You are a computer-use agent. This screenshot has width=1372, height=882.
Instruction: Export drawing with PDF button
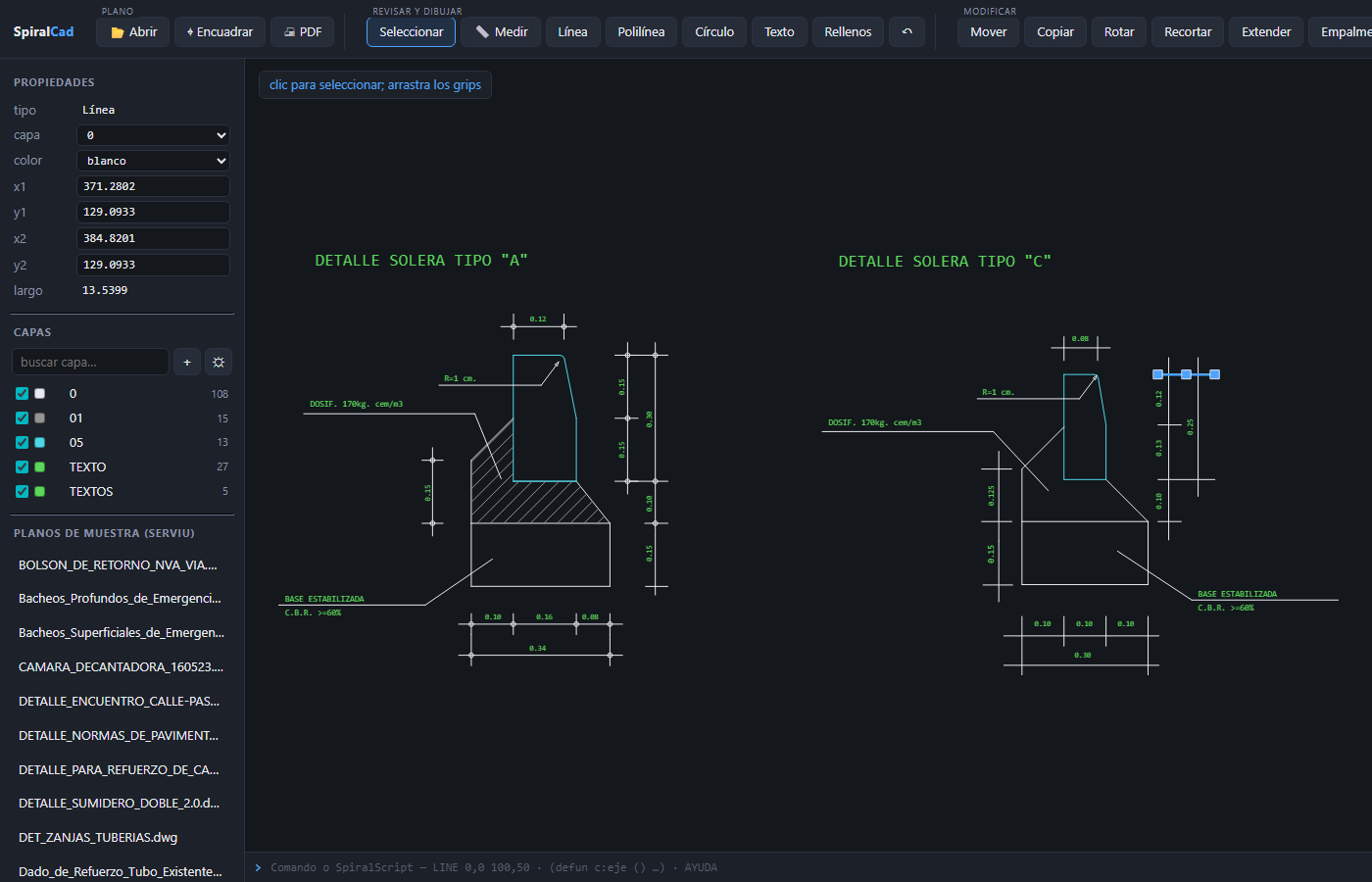302,31
